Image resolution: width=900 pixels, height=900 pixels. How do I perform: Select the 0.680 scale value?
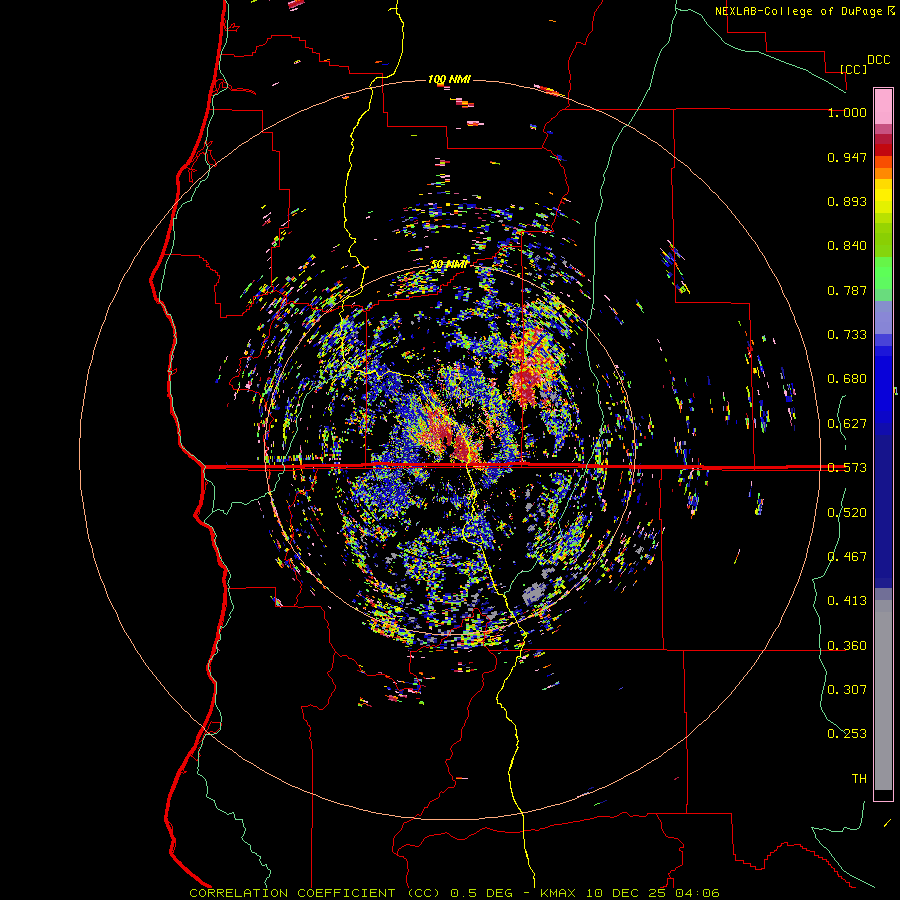click(x=847, y=379)
